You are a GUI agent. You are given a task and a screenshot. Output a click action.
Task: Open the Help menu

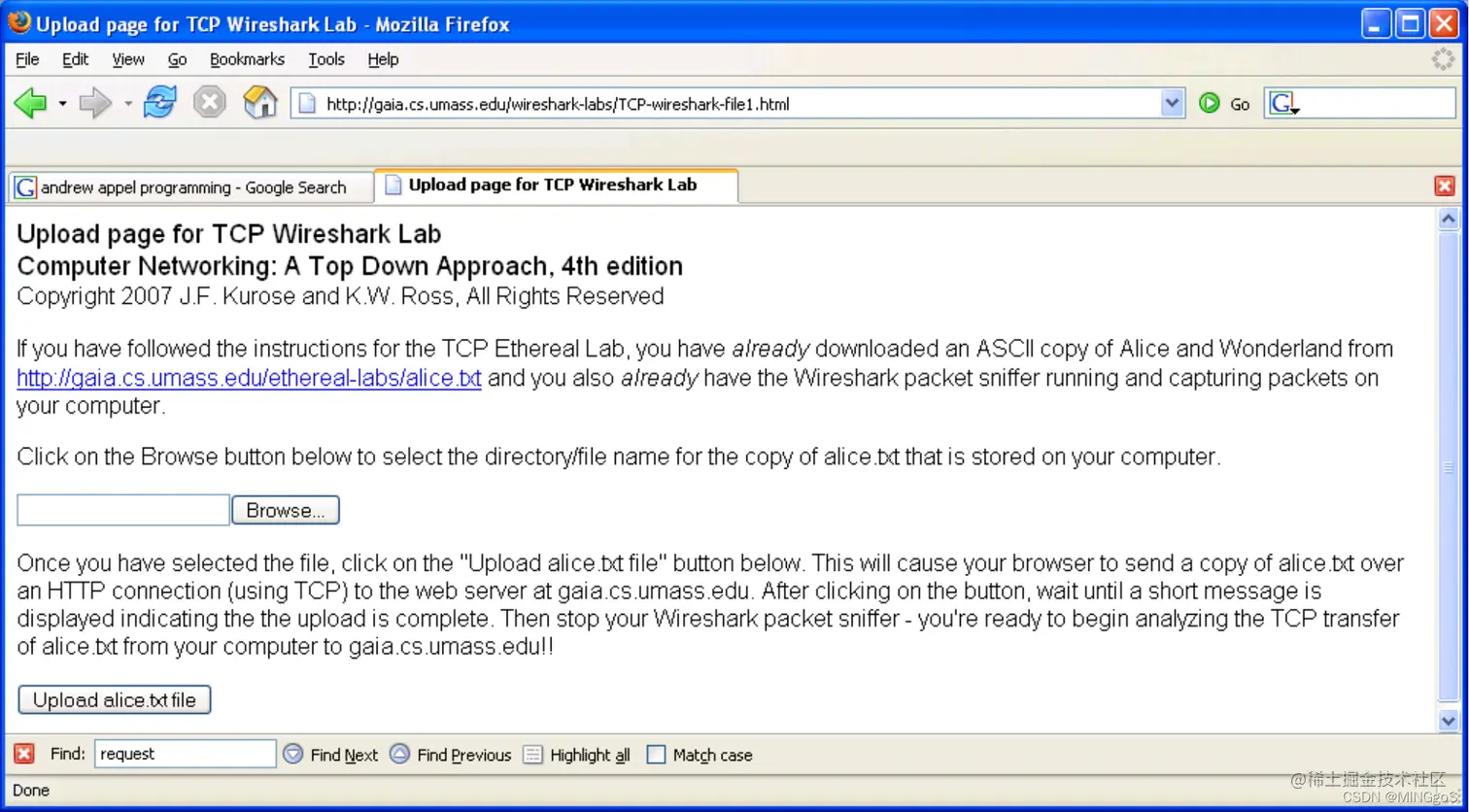point(383,59)
